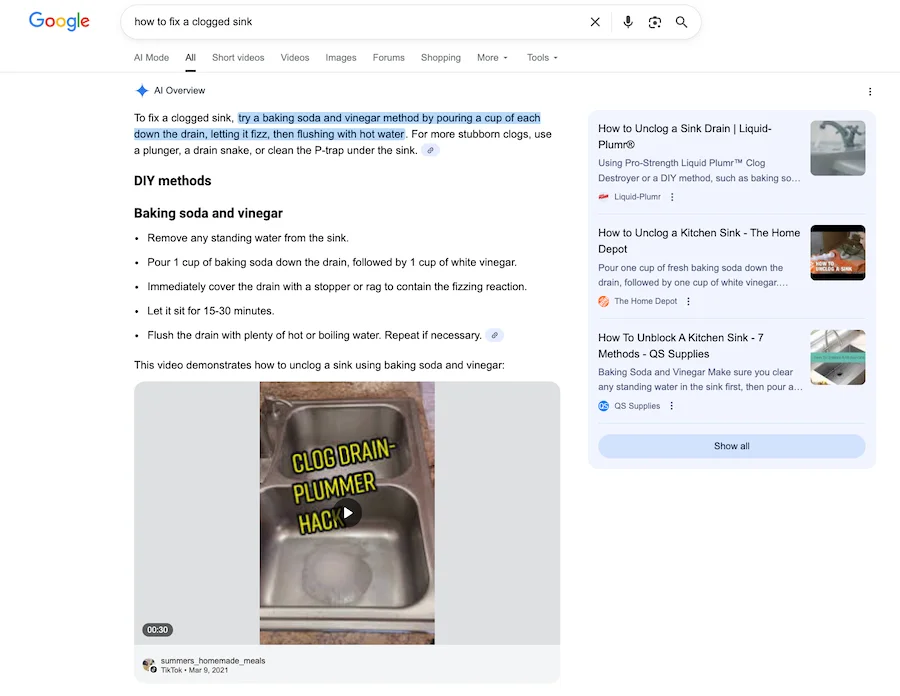This screenshot has height=696, width=900.
Task: Return to Google homepage via the logo
Action: tap(59, 21)
